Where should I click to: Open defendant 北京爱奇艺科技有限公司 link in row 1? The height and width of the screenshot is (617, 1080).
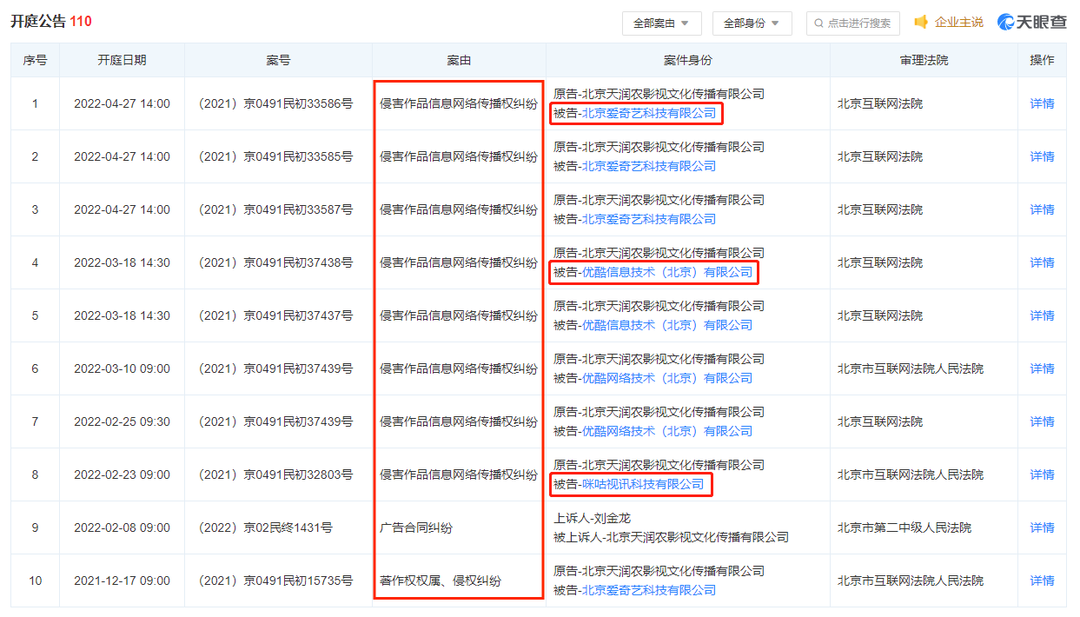649,113
